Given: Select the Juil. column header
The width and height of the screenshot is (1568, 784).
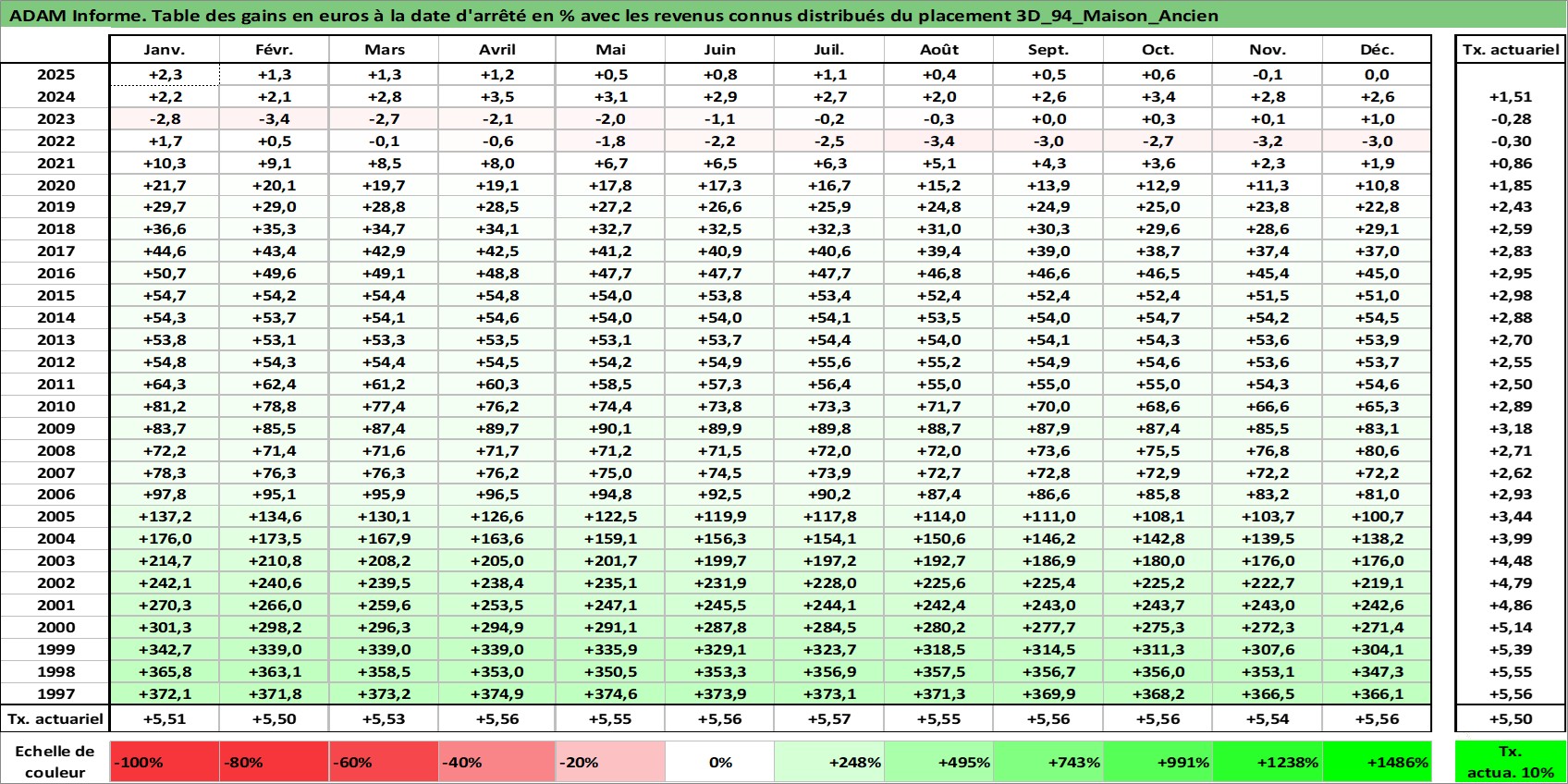Looking at the screenshot, I should (829, 50).
